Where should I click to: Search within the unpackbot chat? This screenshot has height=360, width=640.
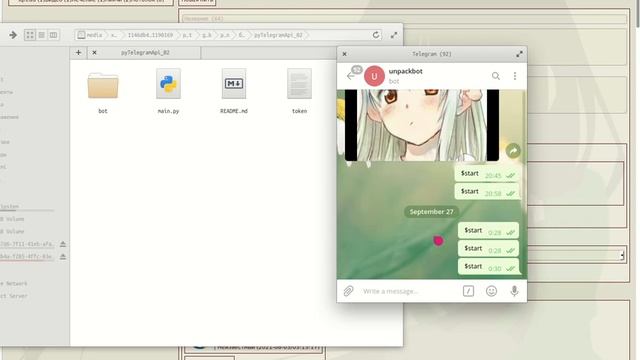[496, 76]
